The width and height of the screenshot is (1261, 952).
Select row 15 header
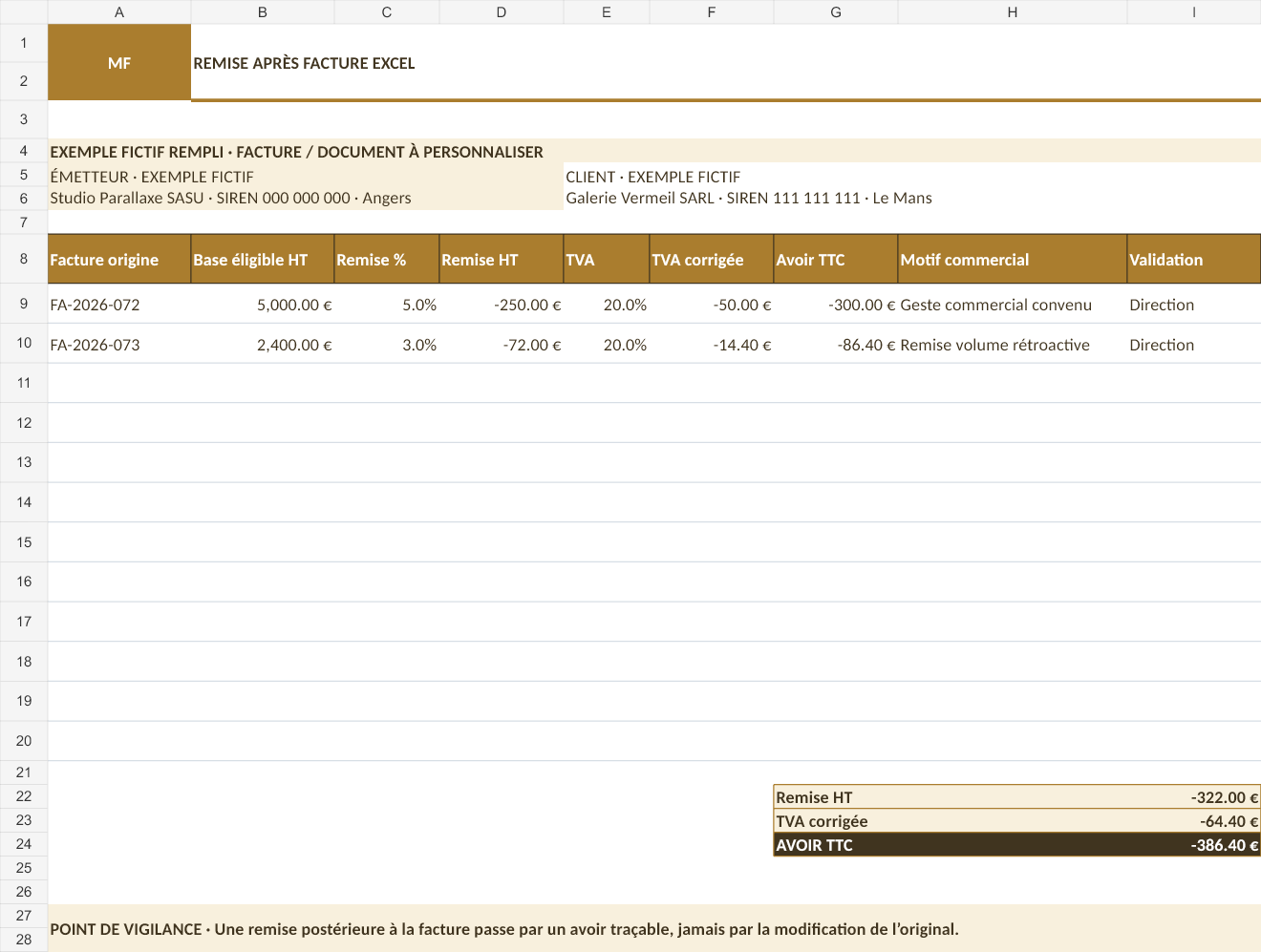(x=24, y=541)
